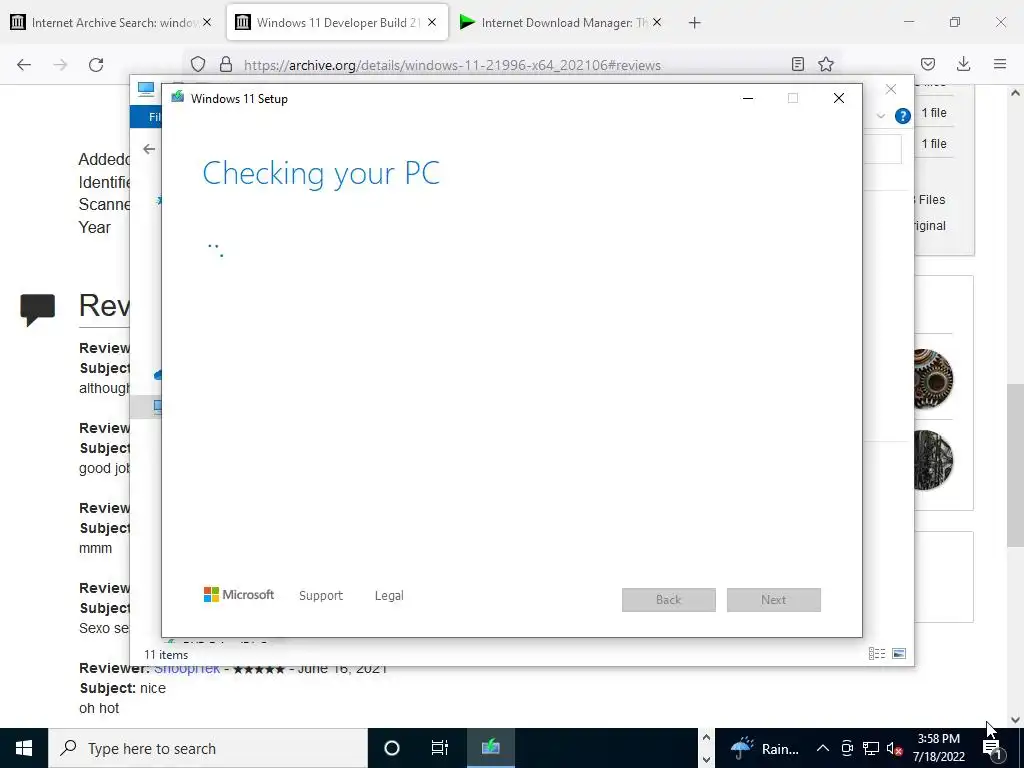Open Cortana from the taskbar

(x=392, y=748)
